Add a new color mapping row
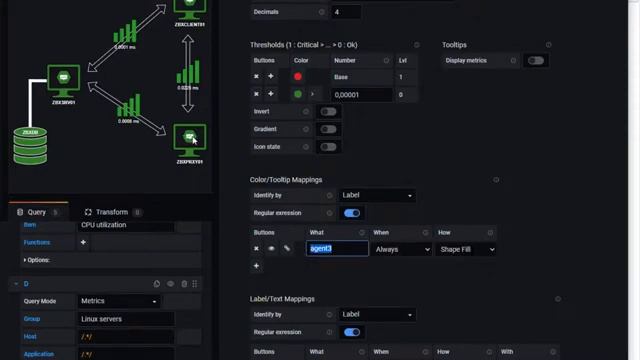The width and height of the screenshot is (640, 360). click(256, 266)
